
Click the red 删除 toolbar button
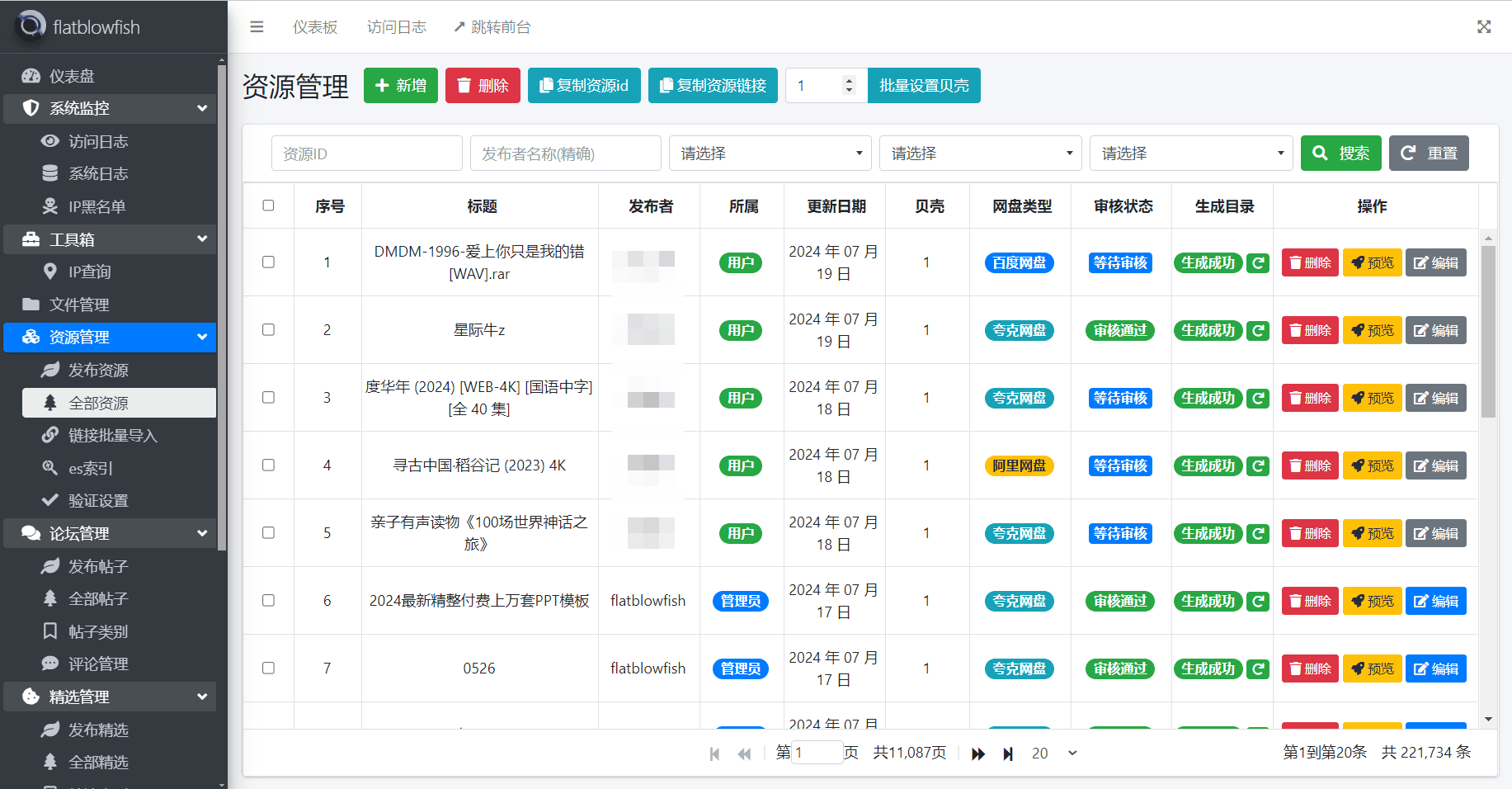(x=483, y=85)
